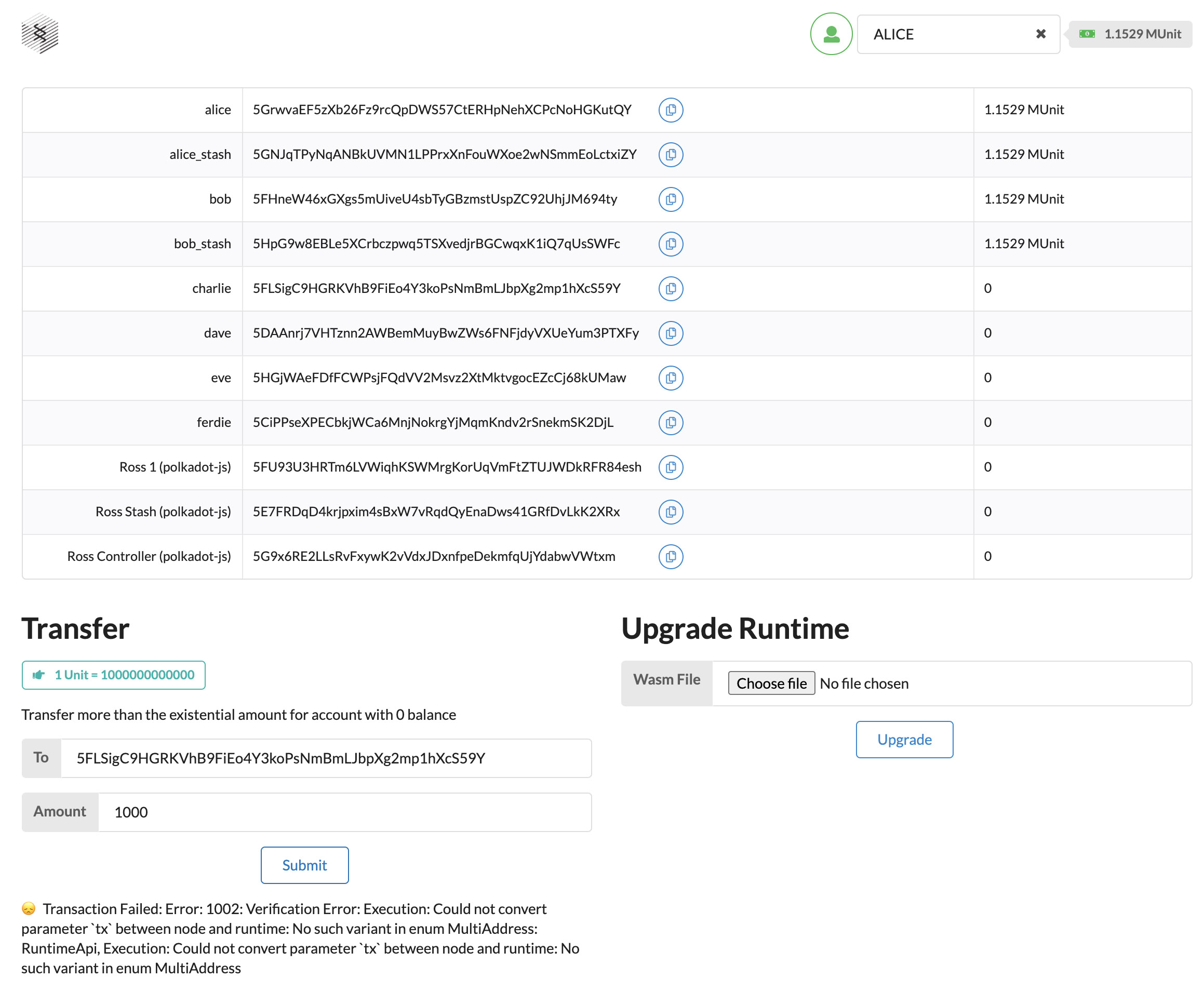Submit the transfer form
Screen dimensions: 1204x992
[304, 865]
